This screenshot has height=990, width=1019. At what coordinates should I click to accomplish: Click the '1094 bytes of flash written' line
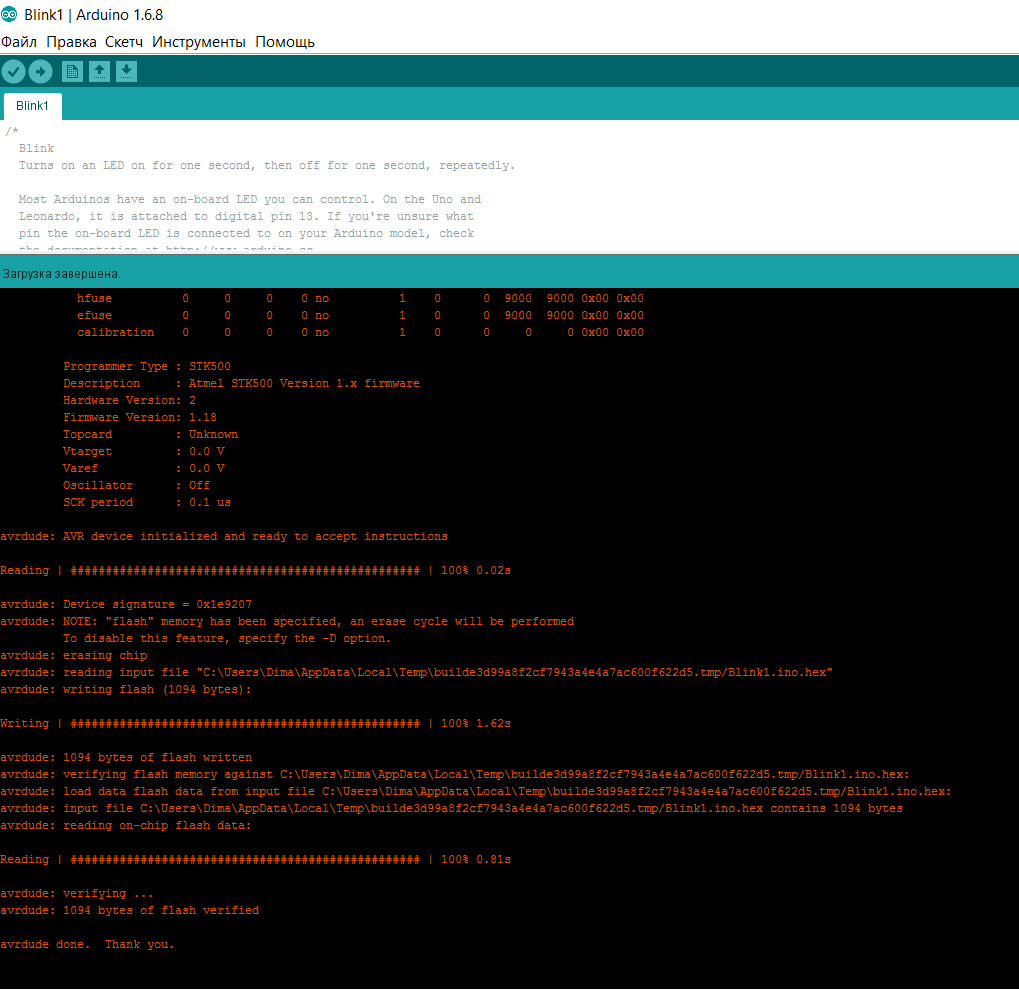coord(126,757)
